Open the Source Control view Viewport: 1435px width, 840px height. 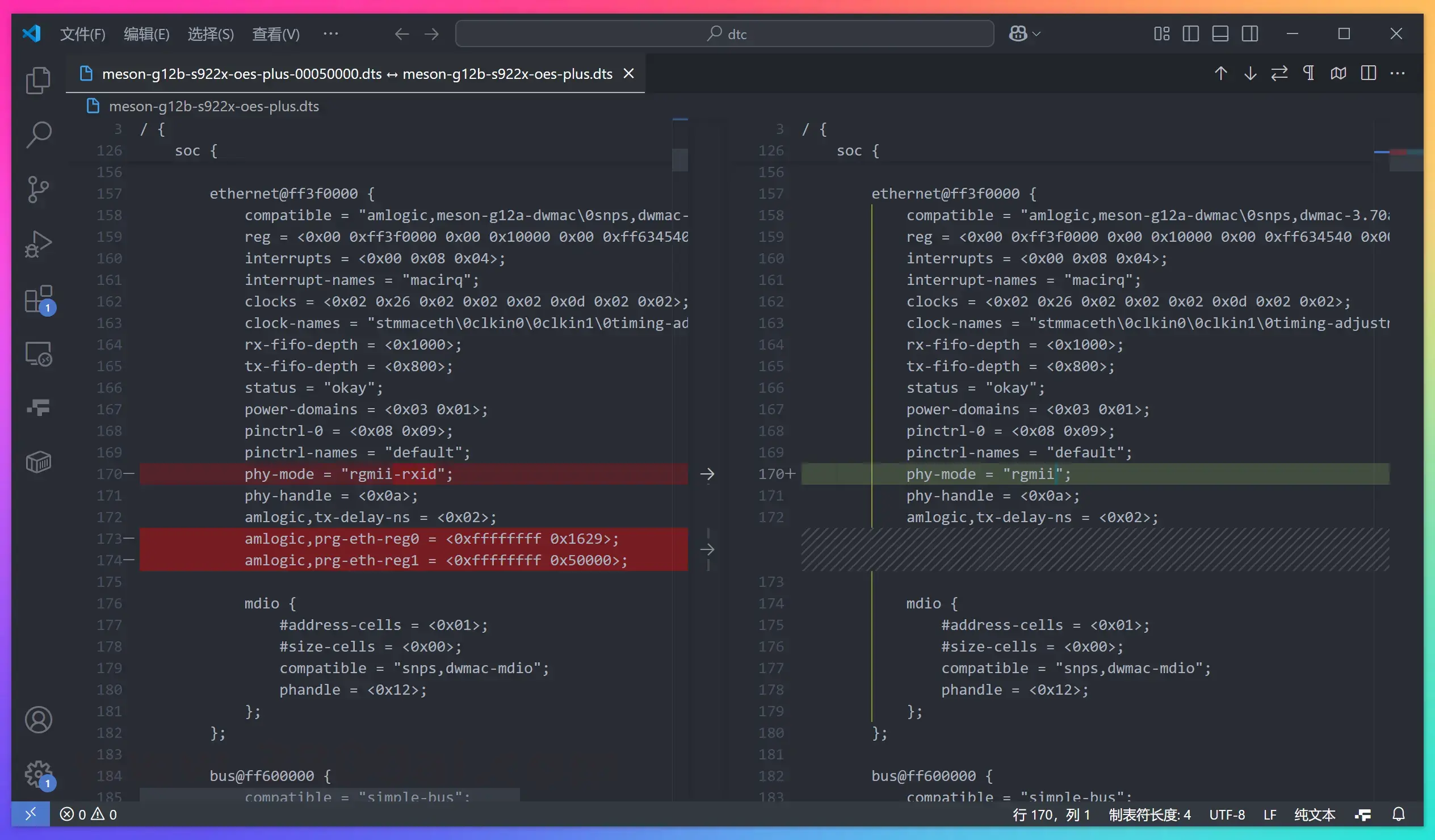38,189
